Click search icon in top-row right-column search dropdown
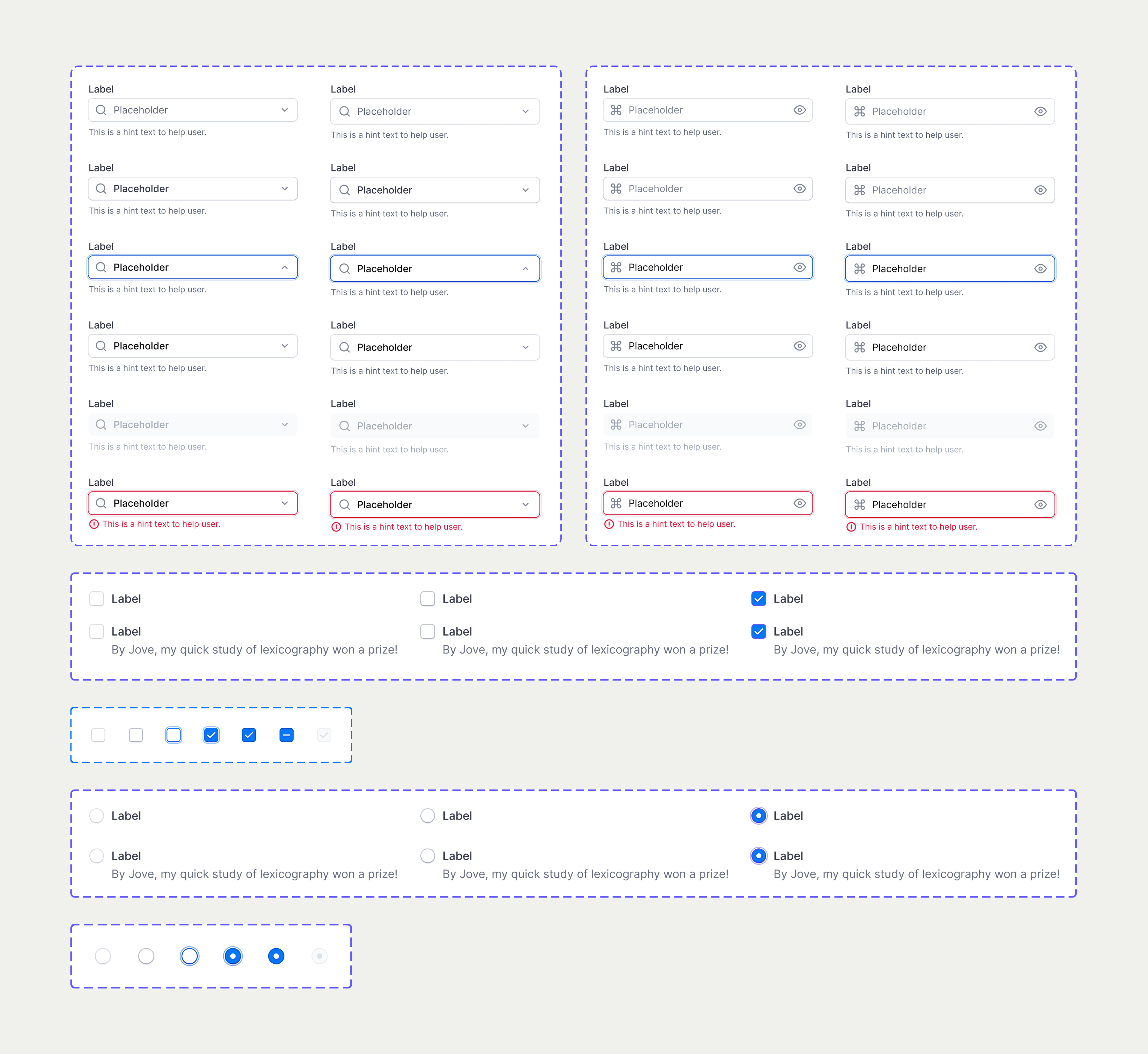 point(344,111)
